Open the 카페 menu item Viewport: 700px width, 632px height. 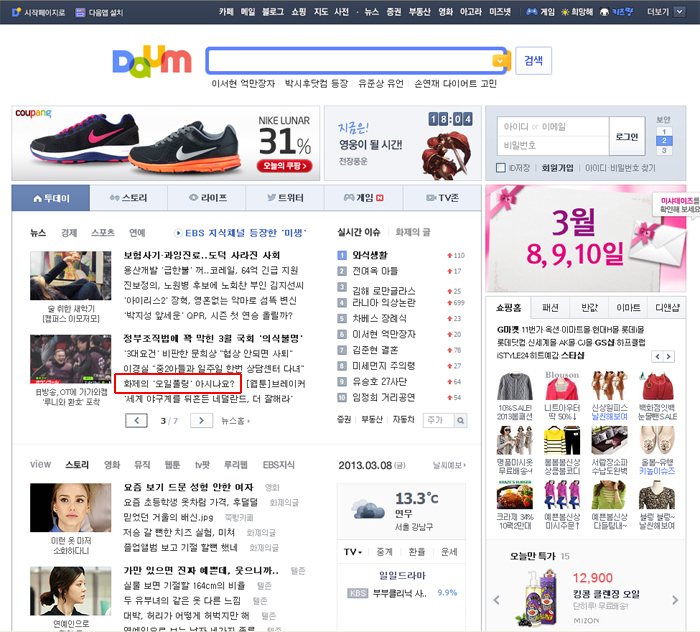tap(226, 12)
